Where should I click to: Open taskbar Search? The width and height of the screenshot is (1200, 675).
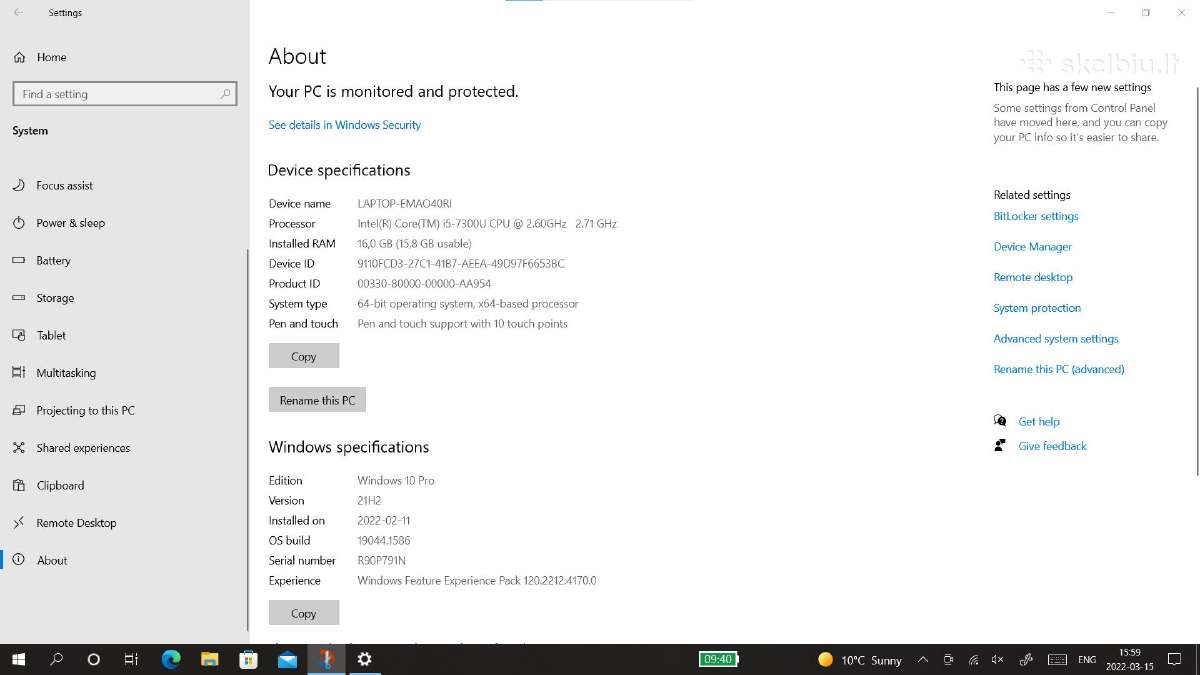click(56, 659)
